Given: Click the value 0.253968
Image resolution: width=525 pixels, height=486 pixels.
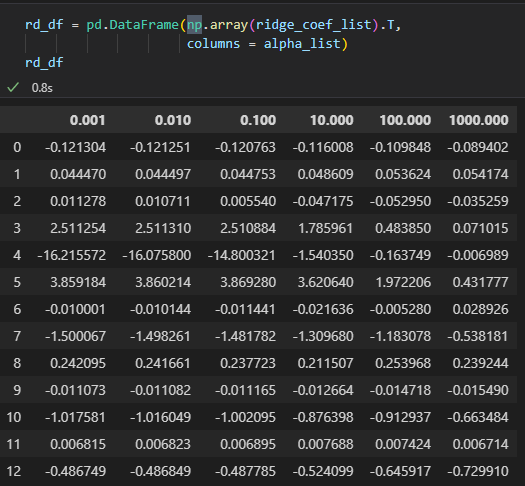Looking at the screenshot, I should click(403, 363).
